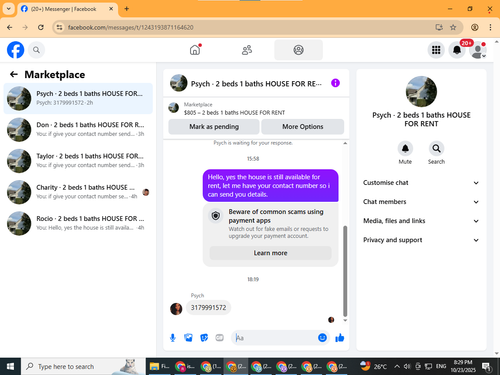The image size is (500, 375).
Task: Choose a sticker with the sticker icon
Action: click(x=204, y=338)
